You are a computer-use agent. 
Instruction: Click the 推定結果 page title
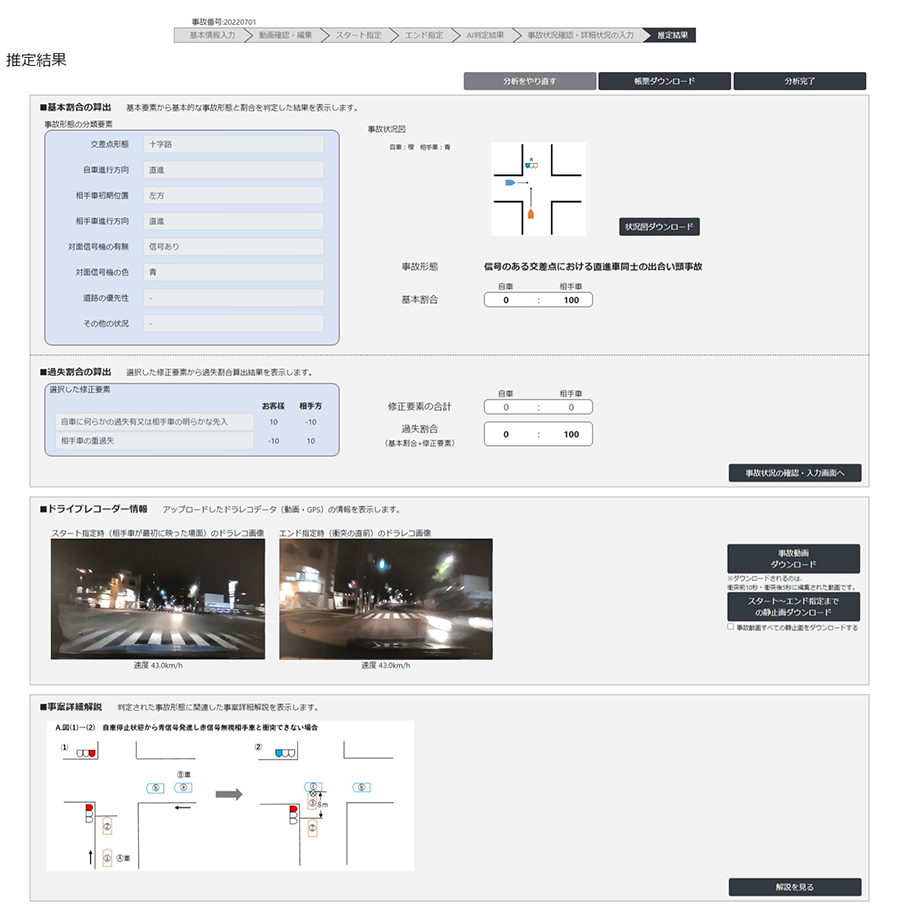(36, 60)
